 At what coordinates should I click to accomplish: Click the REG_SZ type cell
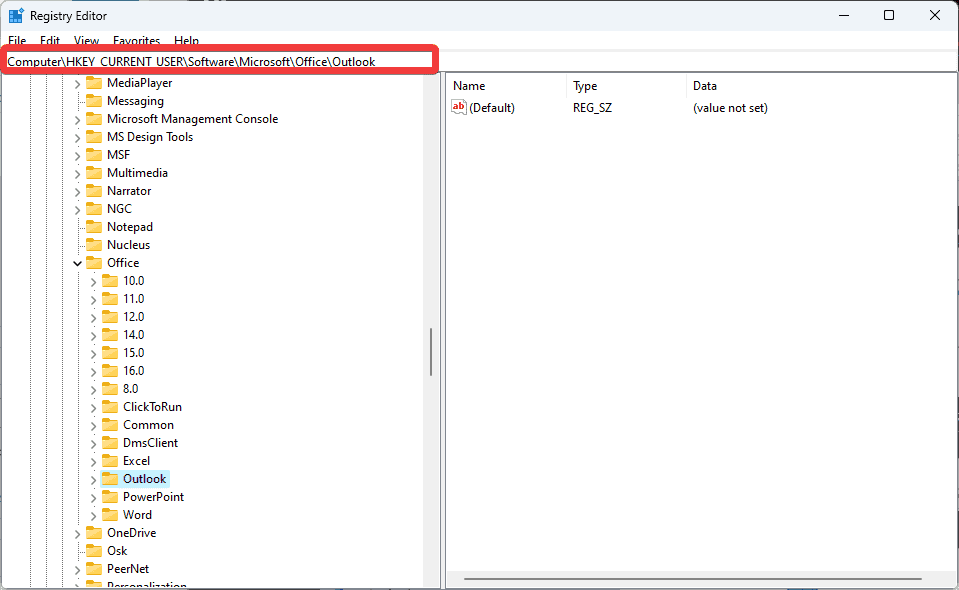[592, 108]
